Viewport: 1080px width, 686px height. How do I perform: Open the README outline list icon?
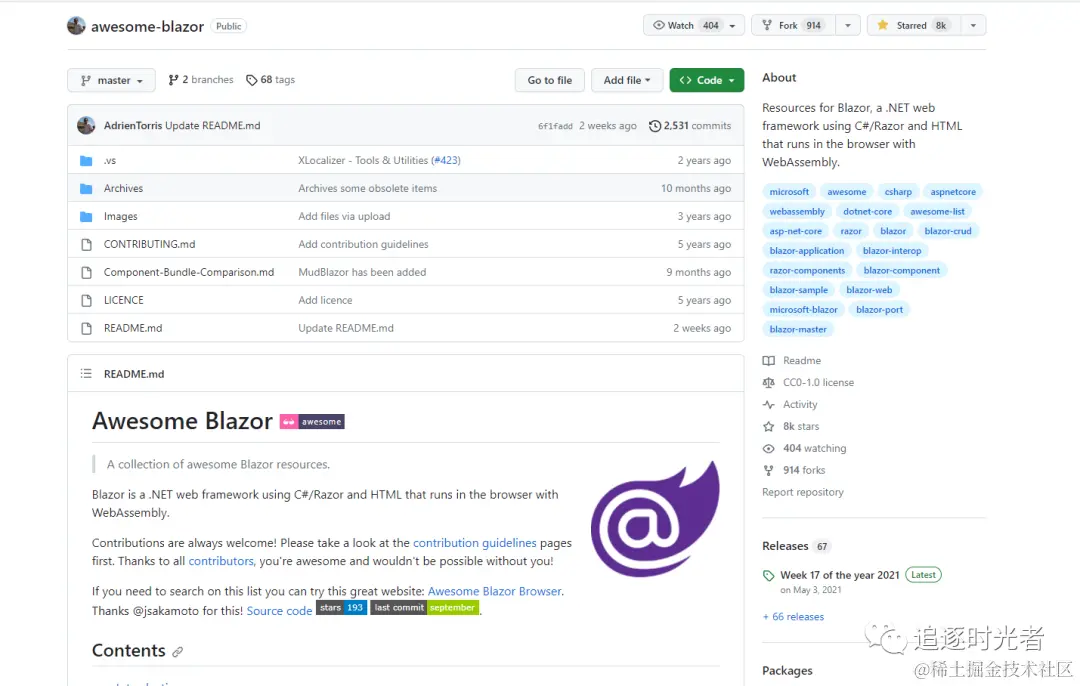pos(86,373)
